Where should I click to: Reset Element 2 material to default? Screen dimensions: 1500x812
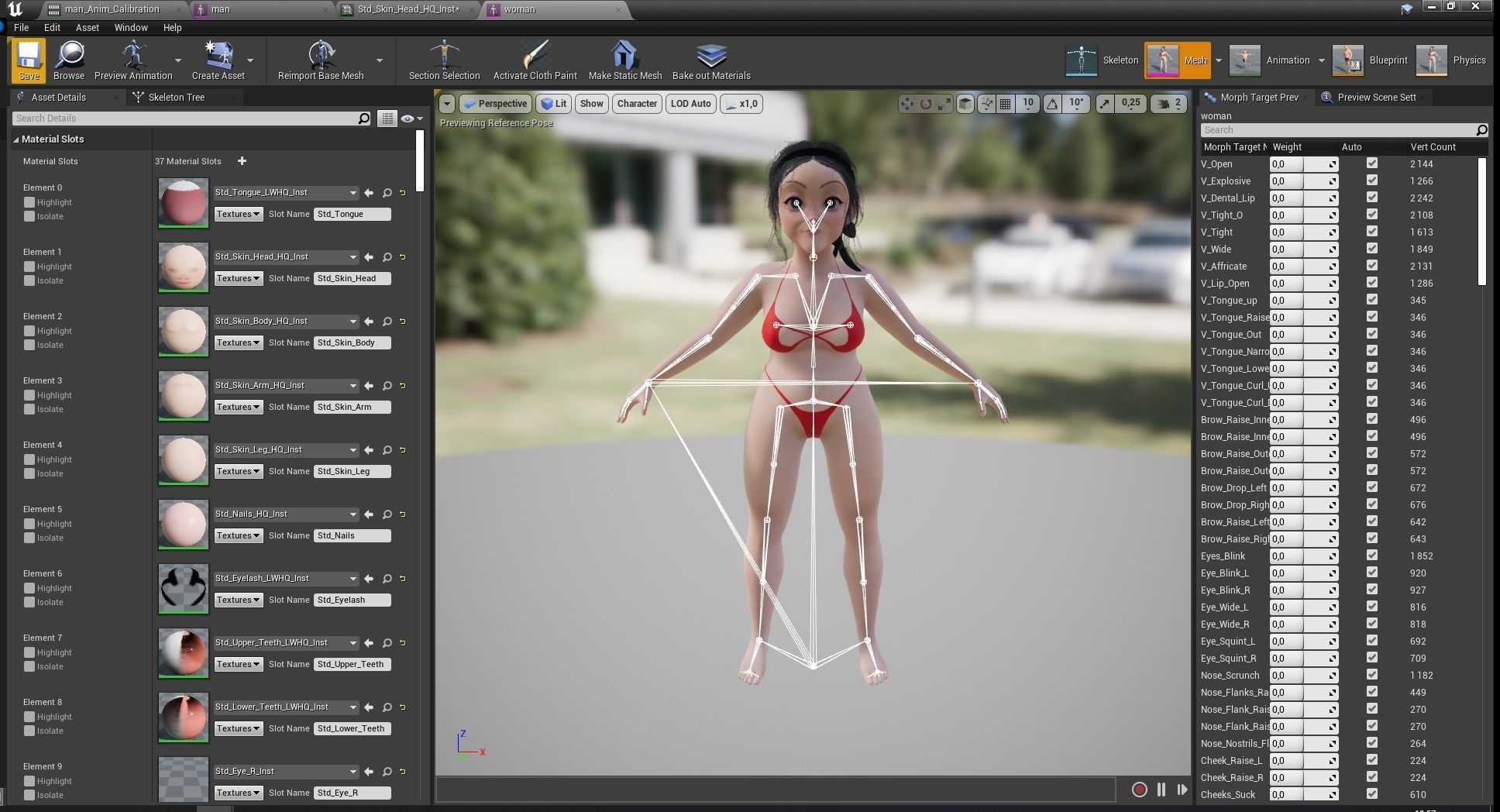pyautogui.click(x=403, y=322)
